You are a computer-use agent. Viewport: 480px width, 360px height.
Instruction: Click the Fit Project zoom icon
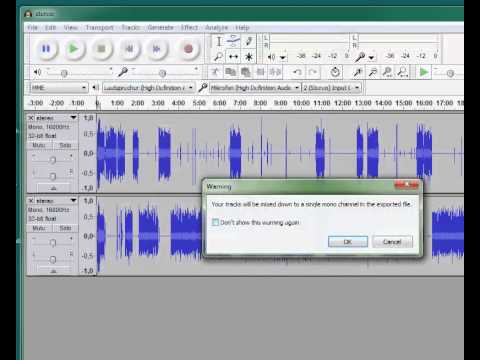click(x=403, y=72)
